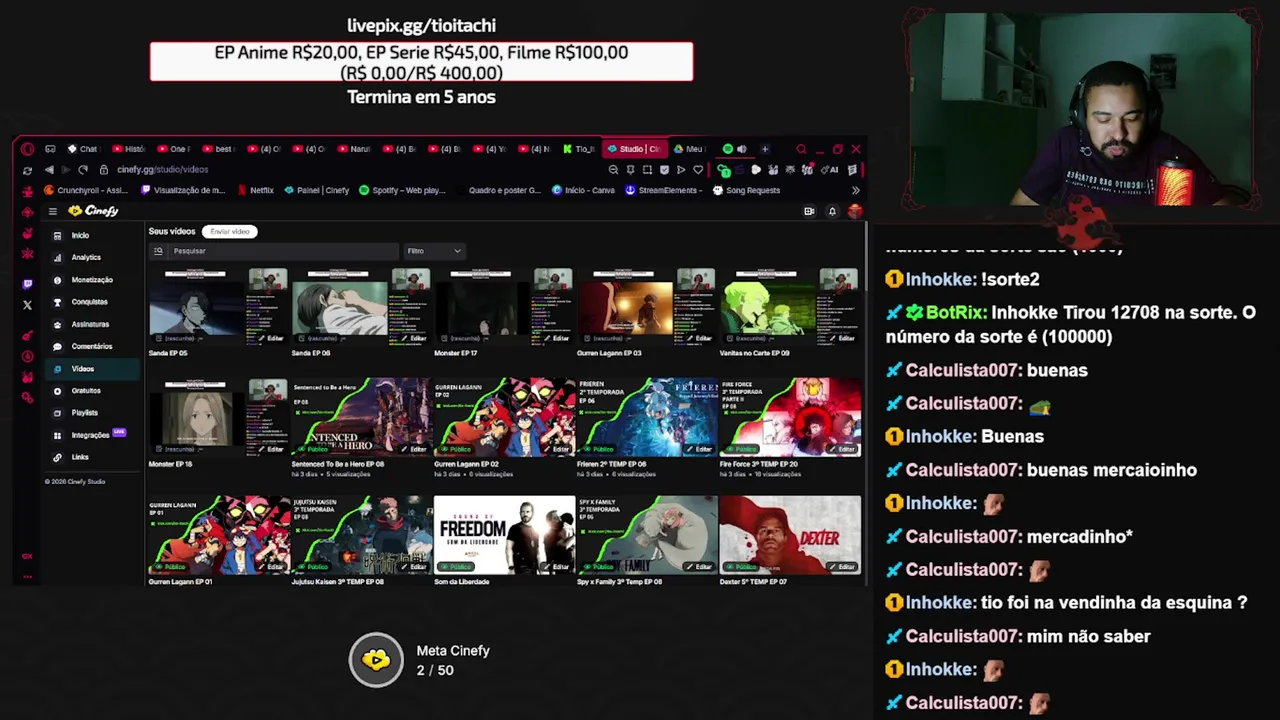Click the heart bookmark icon in address bar
The image size is (1280, 720).
pyautogui.click(x=698, y=170)
